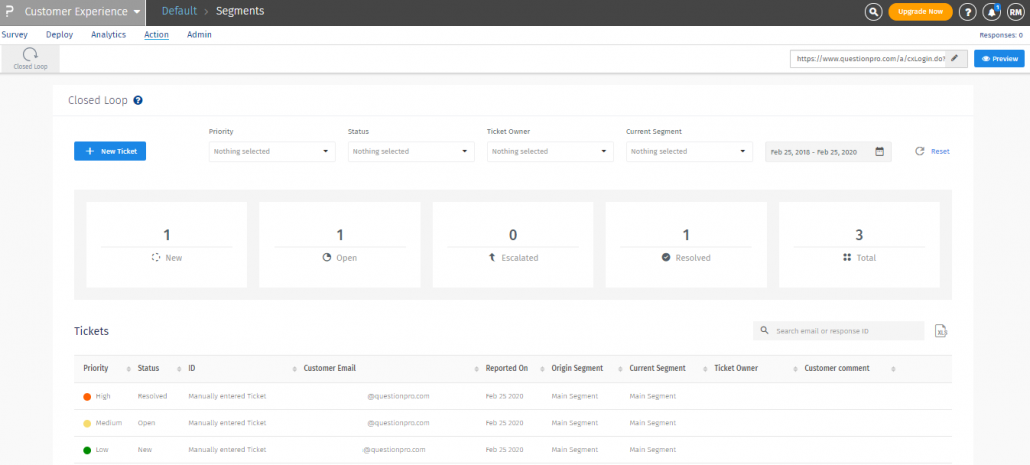Click the Upgrade Now button

click(x=920, y=12)
